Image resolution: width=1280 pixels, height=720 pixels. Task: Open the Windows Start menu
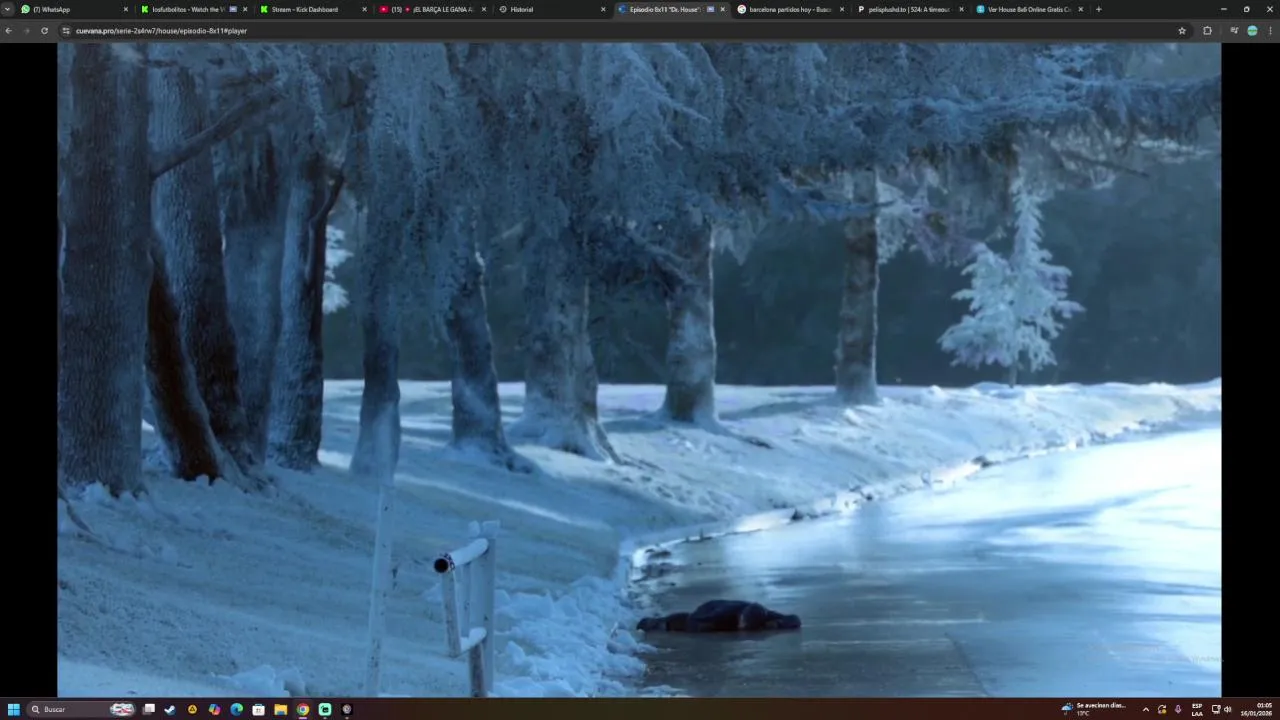coord(14,709)
